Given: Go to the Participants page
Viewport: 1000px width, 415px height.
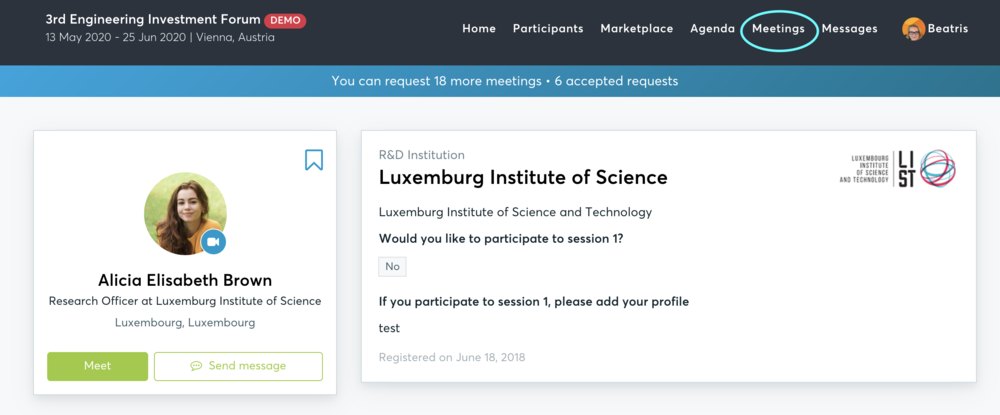Looking at the screenshot, I should (548, 29).
